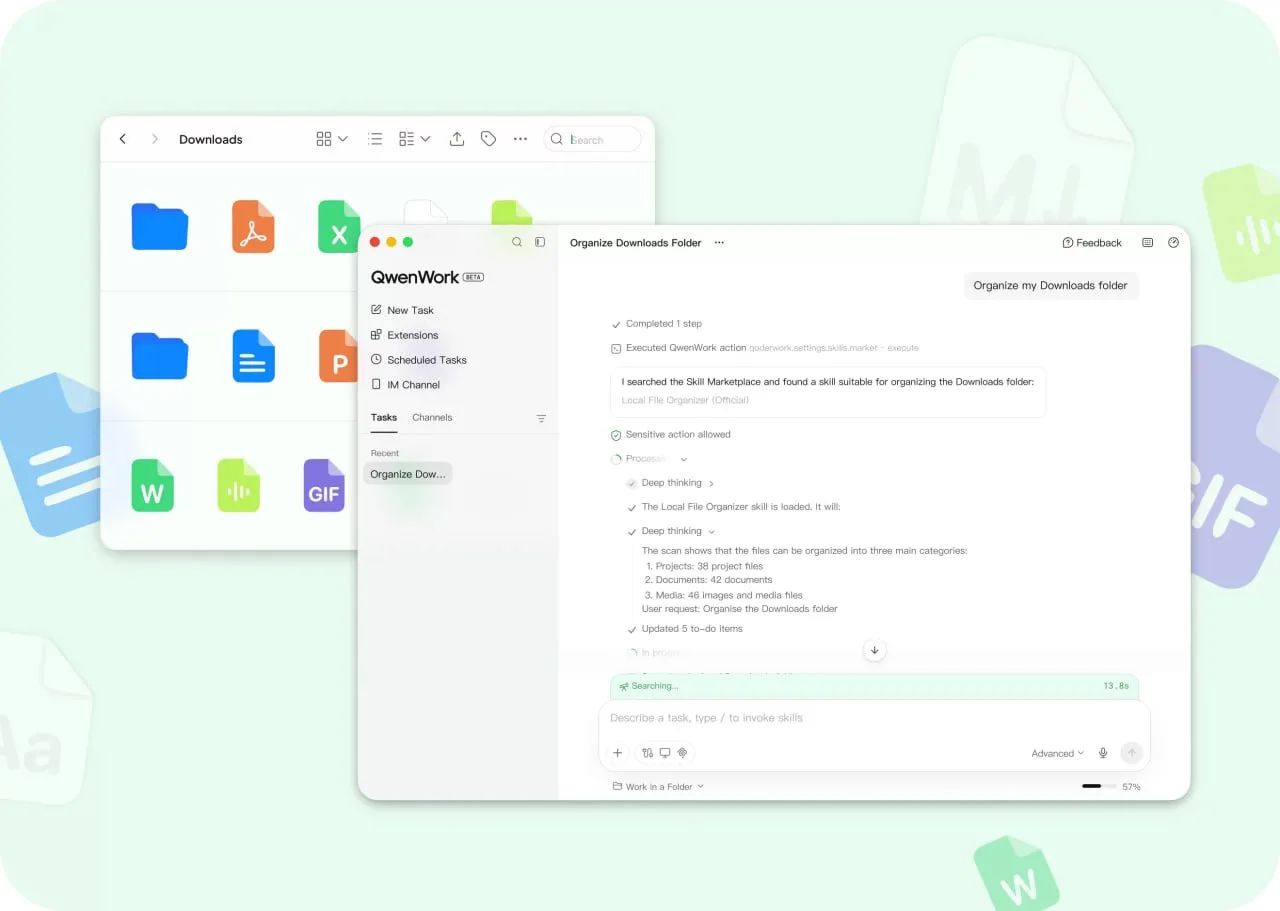Click the monitor screen icon in input box
Viewport: 1280px width, 911px height.
tap(665, 753)
